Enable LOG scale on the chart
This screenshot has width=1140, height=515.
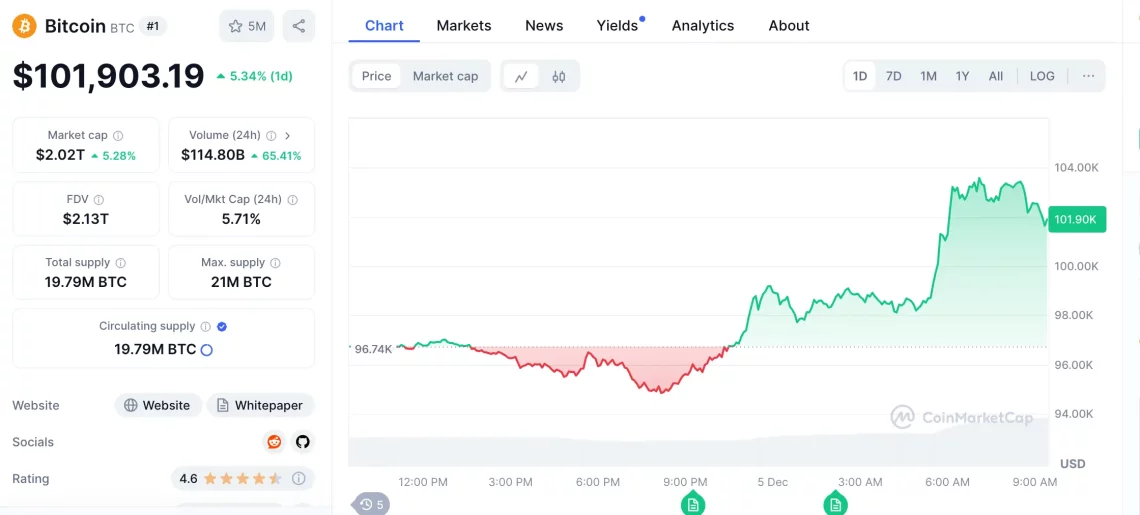point(1042,76)
